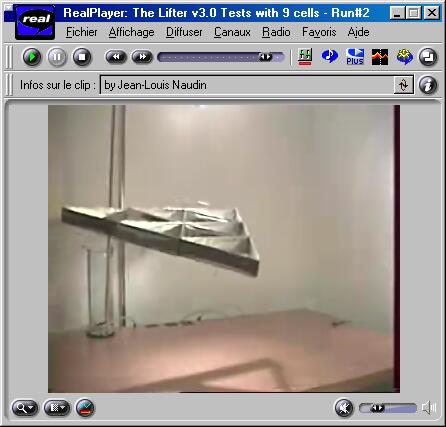Open the zoom magnifier dropdown
Viewport: 446px width, 427px height.
pyautogui.click(x=25, y=408)
